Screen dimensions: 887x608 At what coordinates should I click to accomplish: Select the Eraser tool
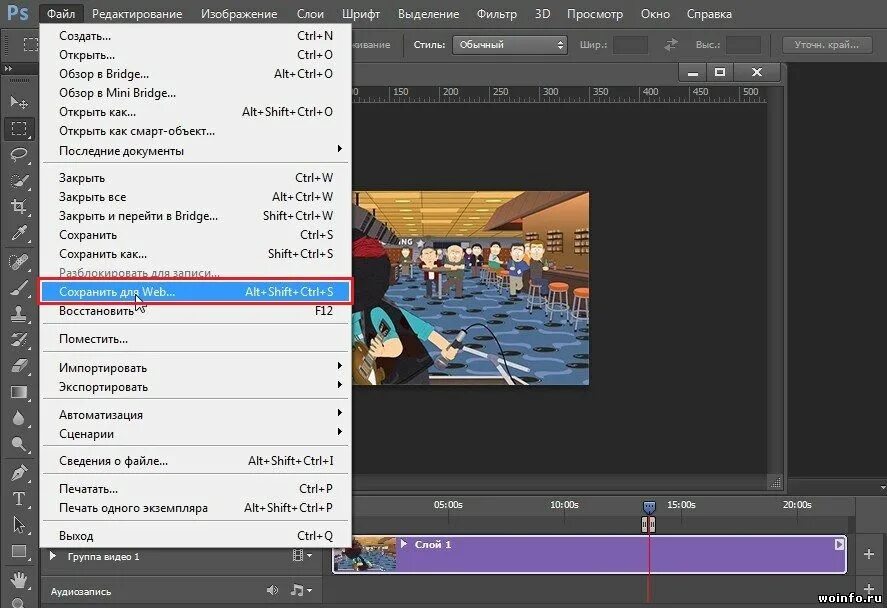tap(19, 366)
